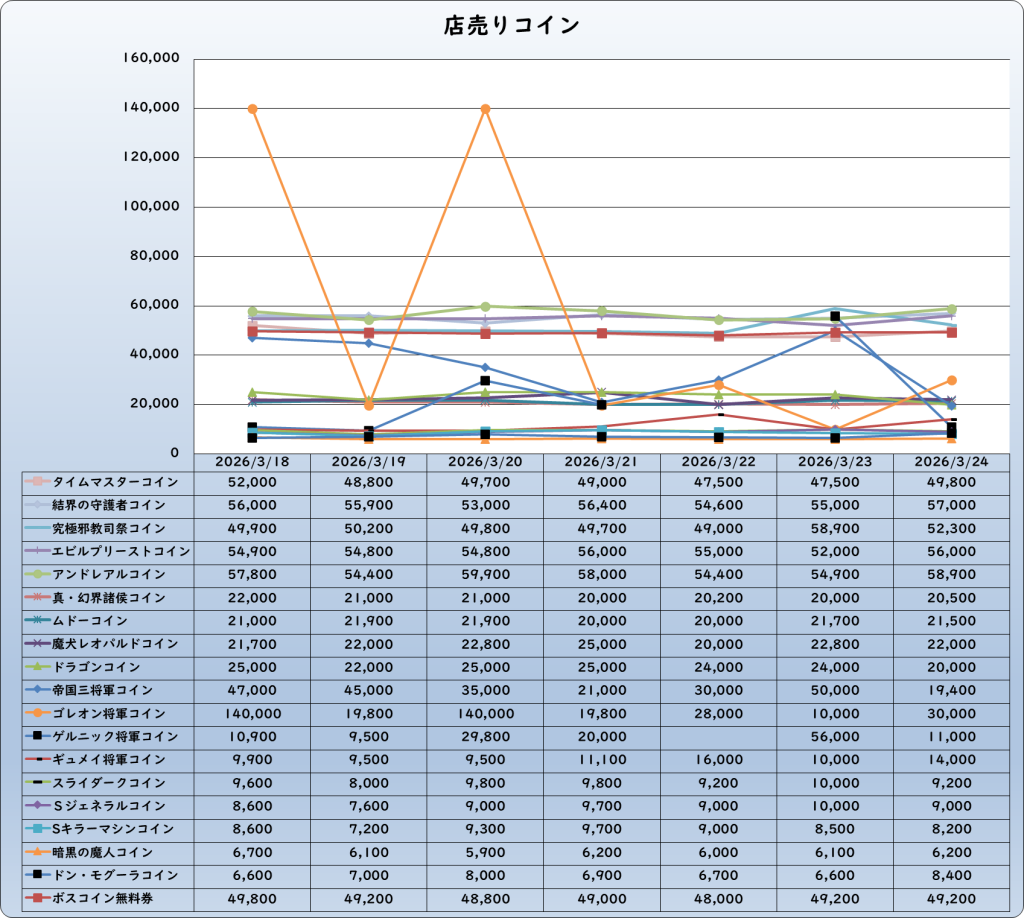Select the empty ゲルニック将軍コイン cell for 2026/3/22
Image resolution: width=1024 pixels, height=918 pixels.
(719, 737)
